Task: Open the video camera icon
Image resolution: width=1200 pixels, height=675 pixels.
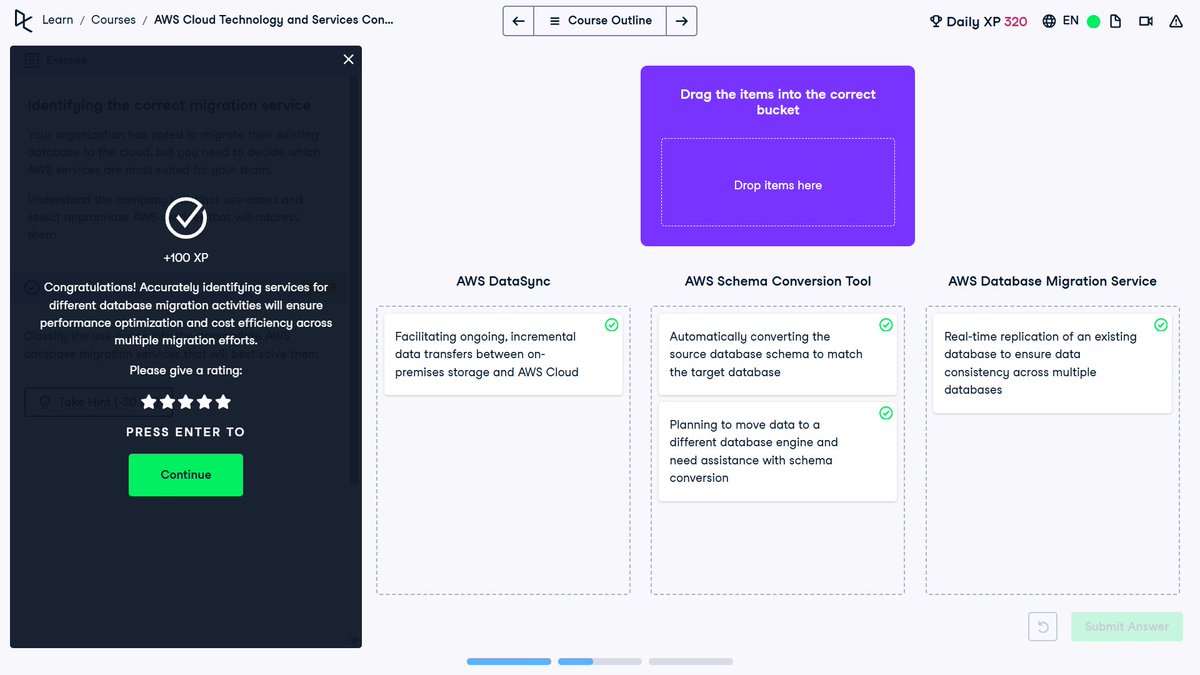Action: click(1146, 21)
